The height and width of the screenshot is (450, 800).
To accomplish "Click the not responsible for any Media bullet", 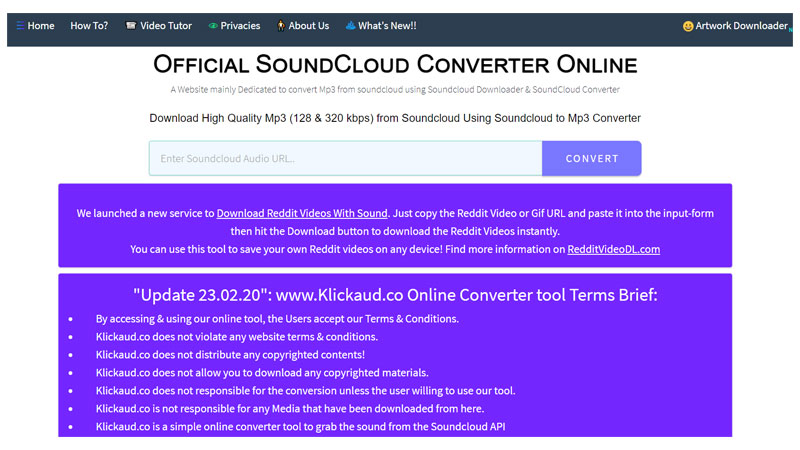I will coord(290,408).
